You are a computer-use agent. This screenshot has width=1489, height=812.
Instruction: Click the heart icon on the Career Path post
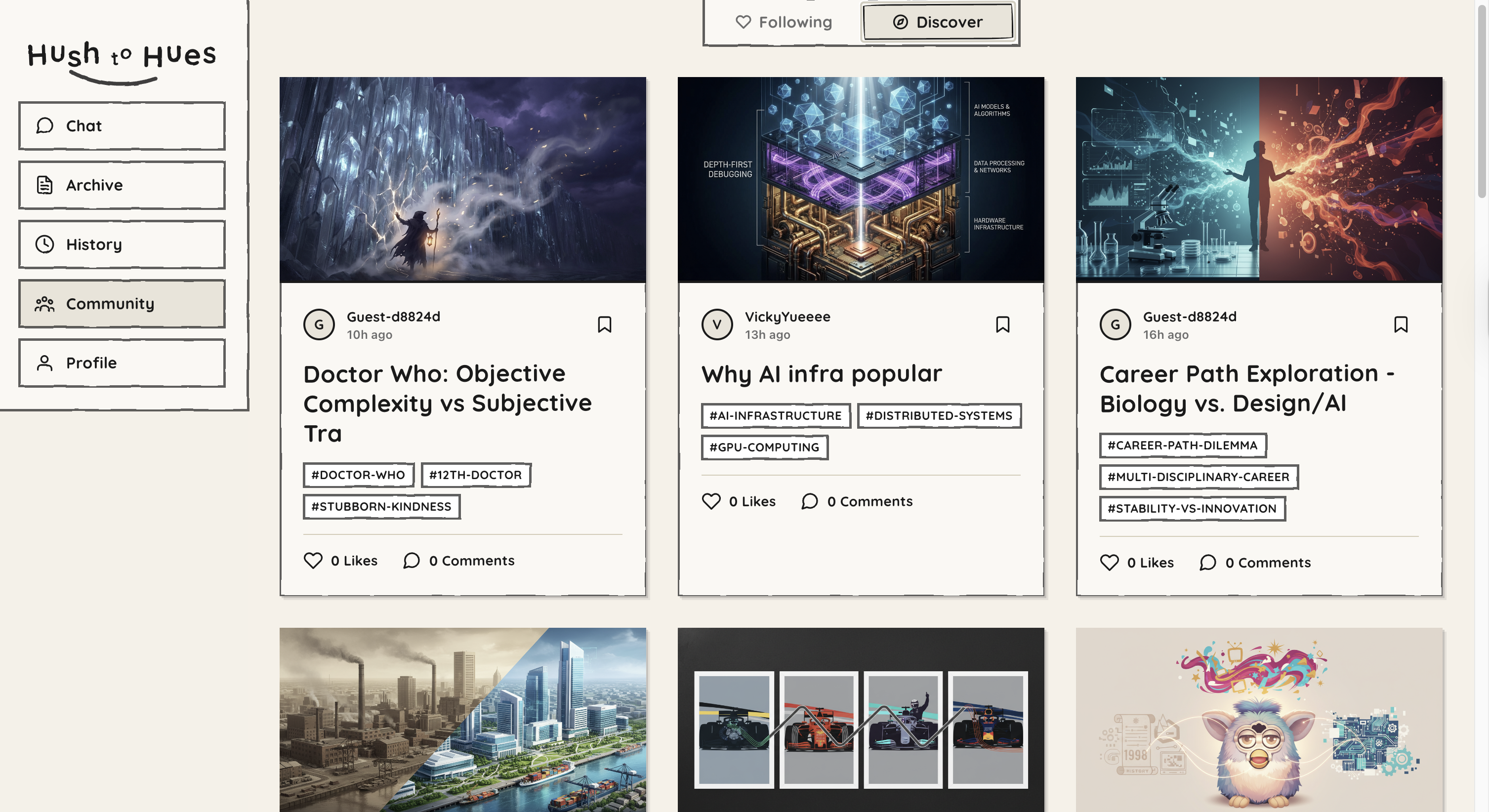1109,563
